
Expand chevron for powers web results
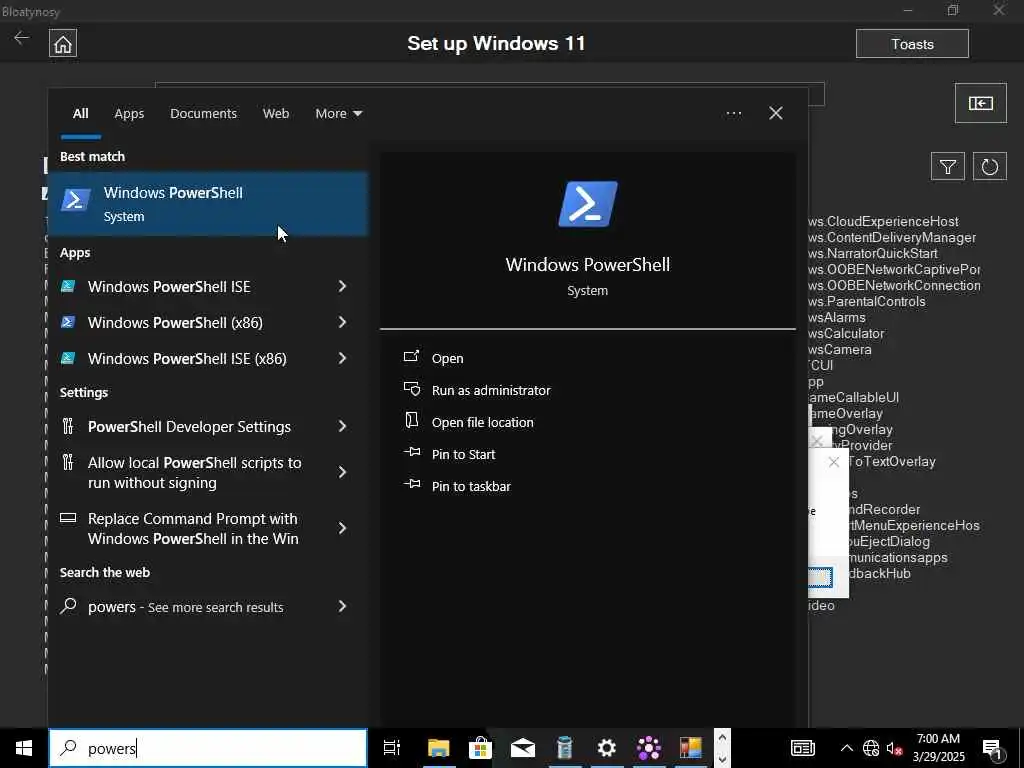click(x=342, y=607)
